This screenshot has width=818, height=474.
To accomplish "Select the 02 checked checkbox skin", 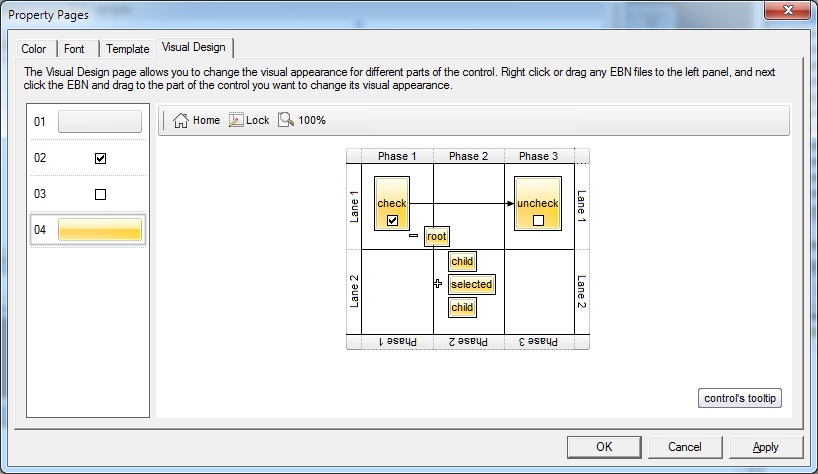I will tap(100, 158).
